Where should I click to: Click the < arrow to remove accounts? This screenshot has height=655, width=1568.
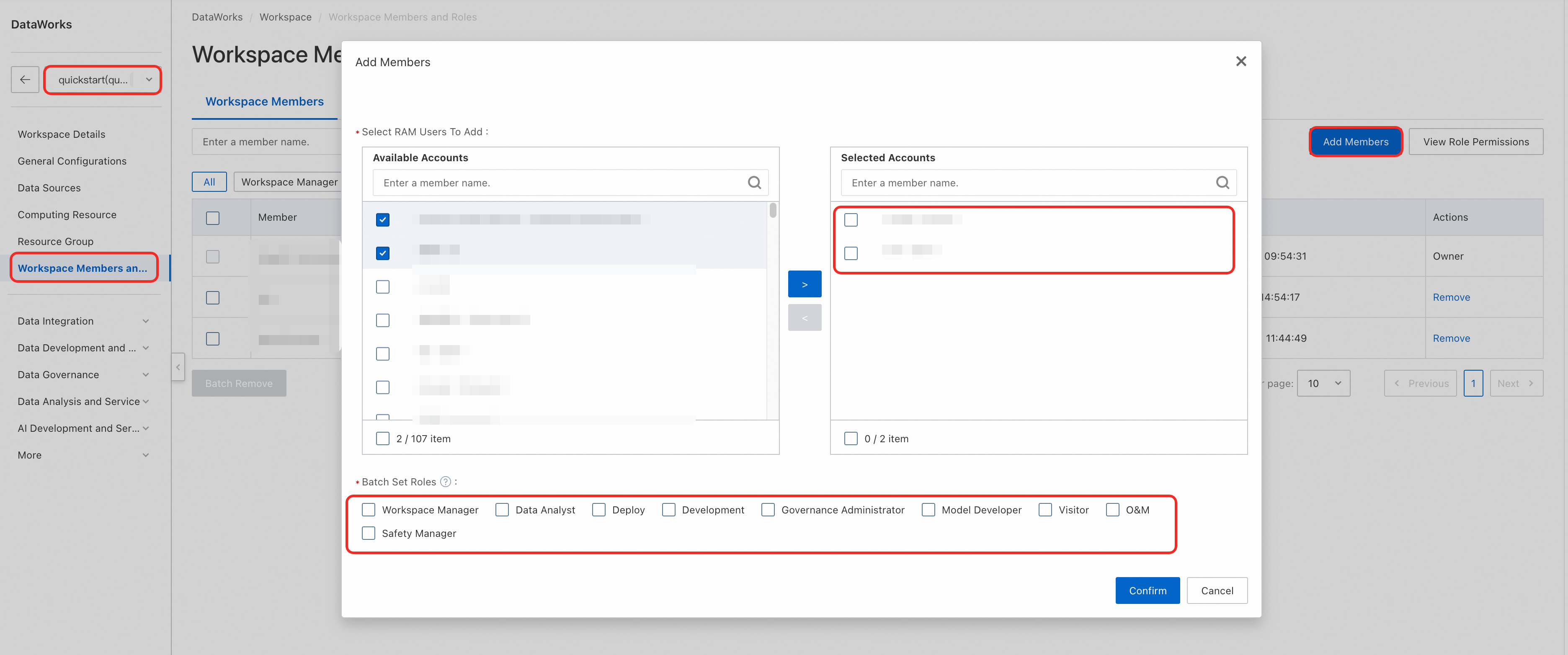[804, 318]
